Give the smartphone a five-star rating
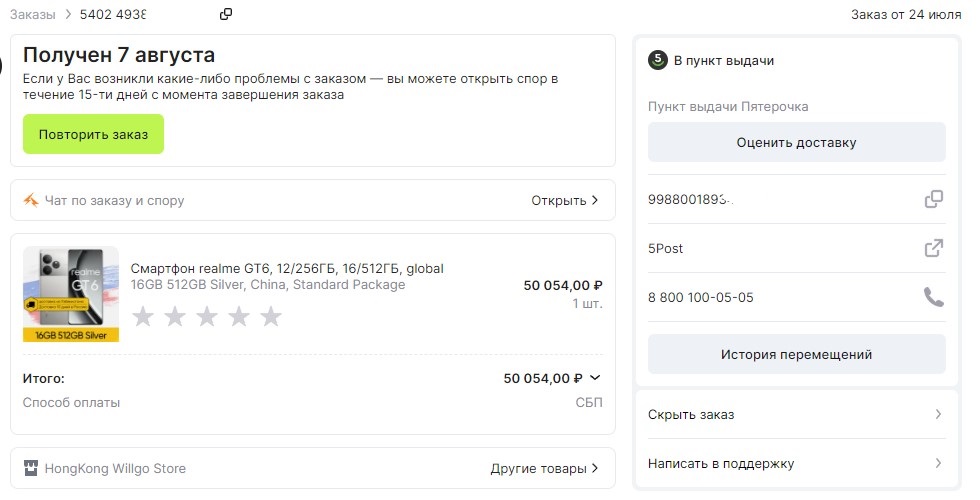 pyautogui.click(x=271, y=317)
